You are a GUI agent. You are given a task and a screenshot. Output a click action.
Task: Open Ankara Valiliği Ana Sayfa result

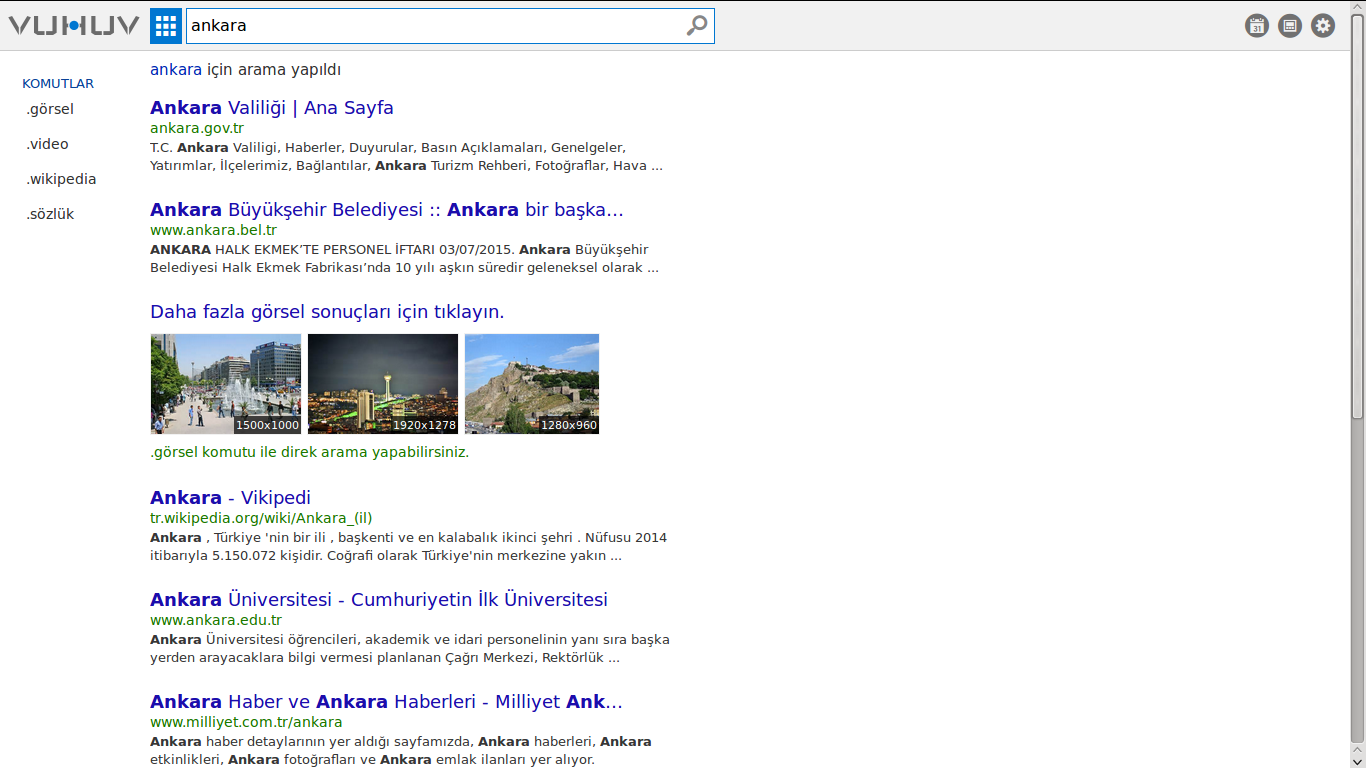tap(272, 108)
